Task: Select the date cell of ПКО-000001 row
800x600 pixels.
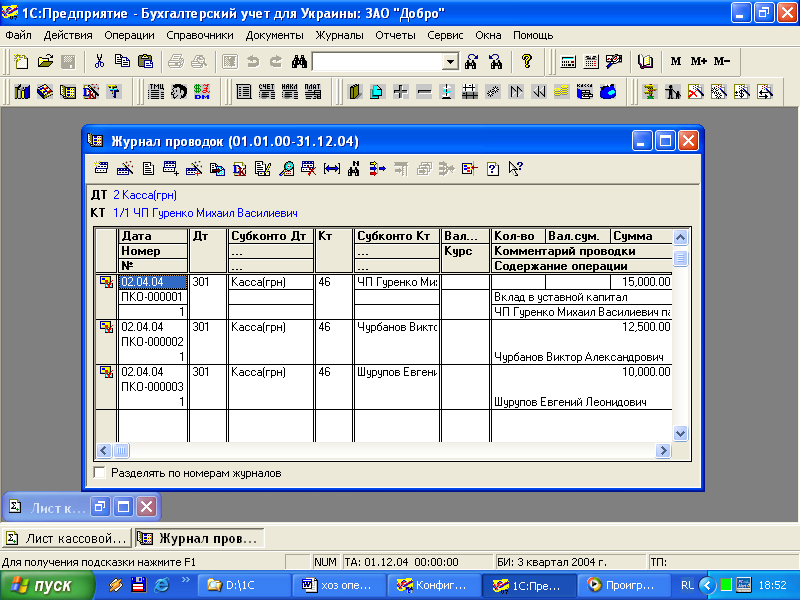Action: coord(153,282)
